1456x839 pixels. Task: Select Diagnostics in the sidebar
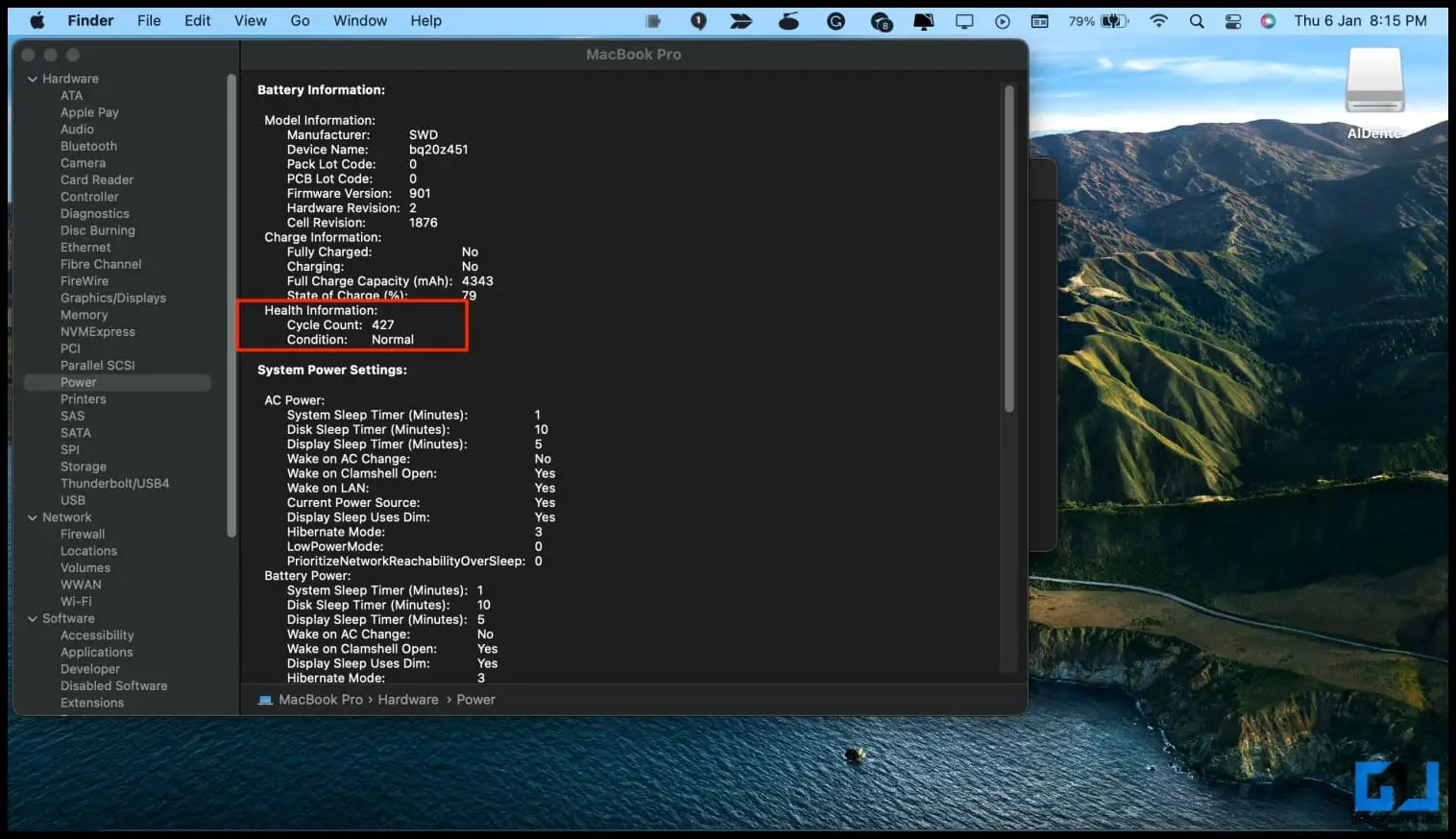coord(94,214)
